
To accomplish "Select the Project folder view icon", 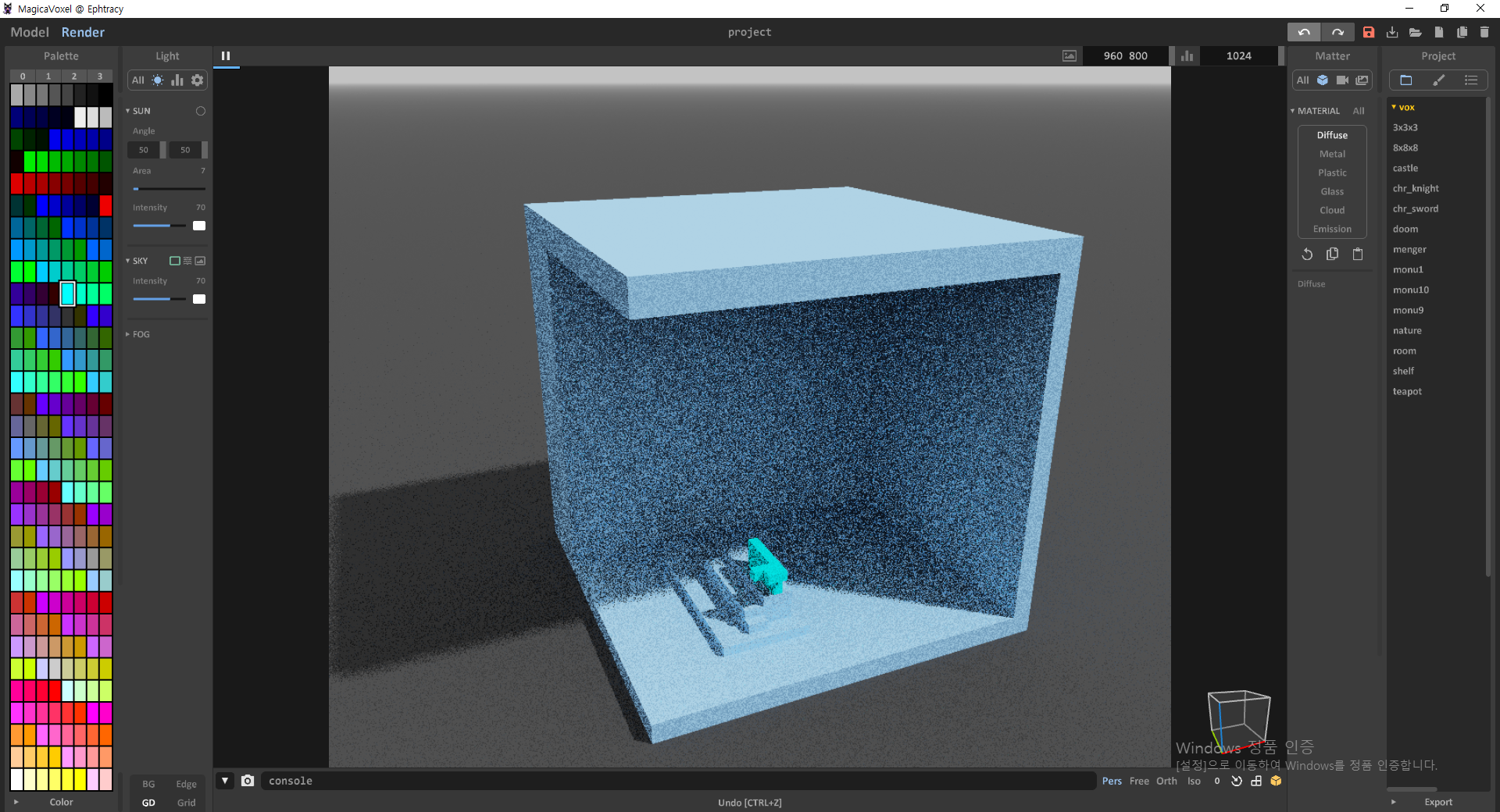I will tap(1406, 80).
